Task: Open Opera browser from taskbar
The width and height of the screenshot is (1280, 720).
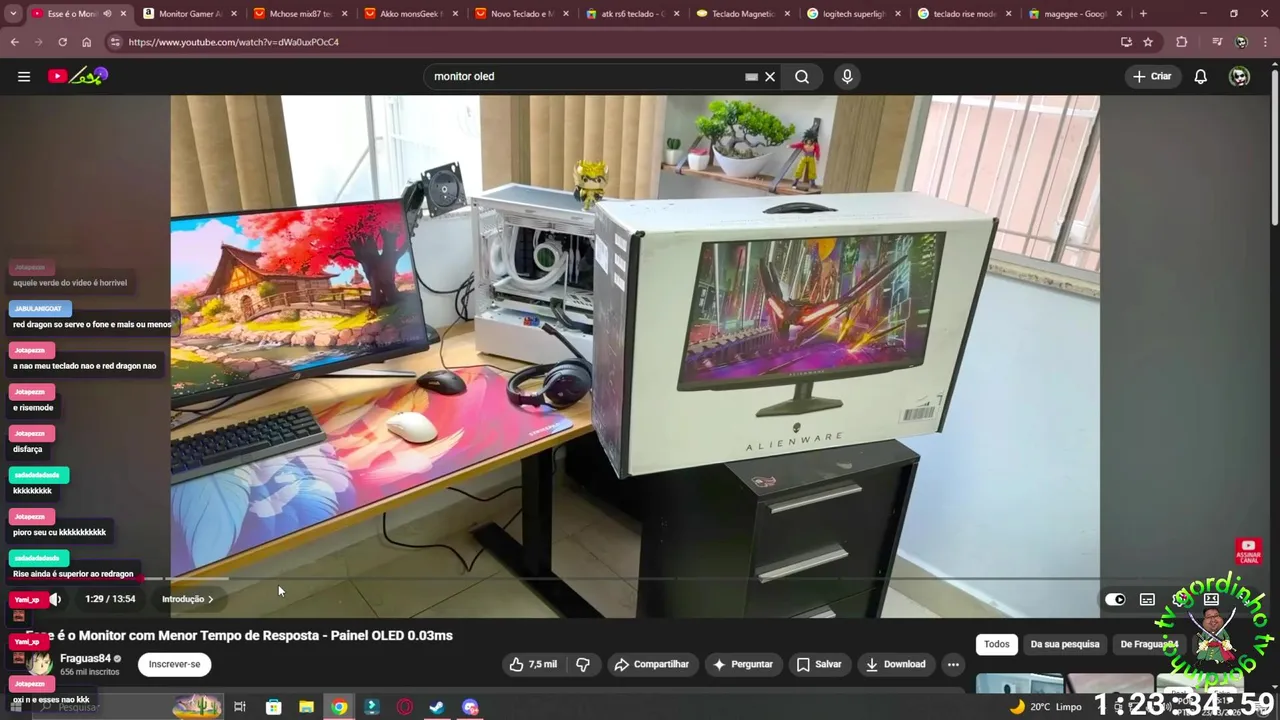Action: point(405,707)
